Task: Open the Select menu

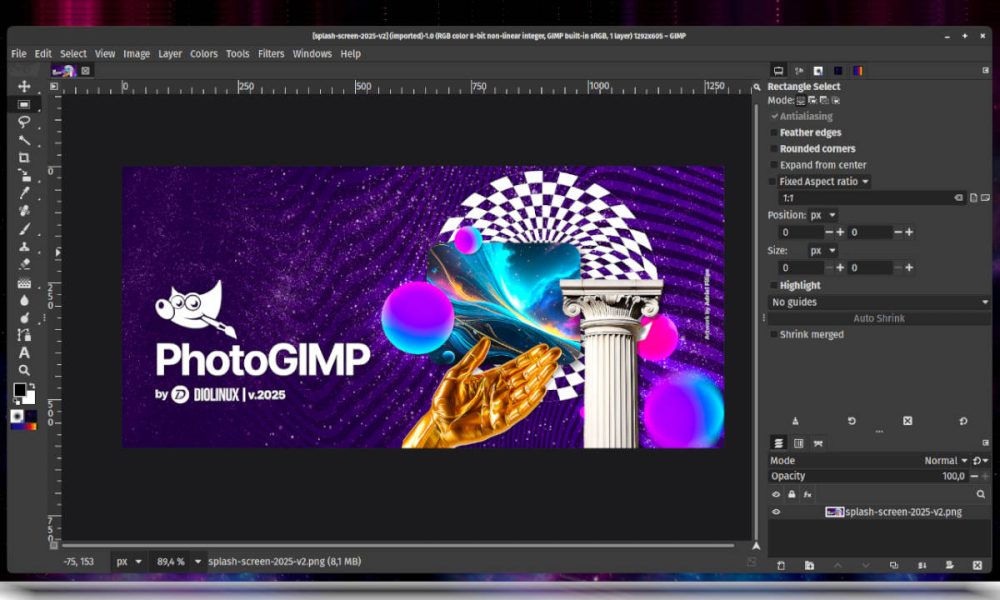Action: [73, 54]
